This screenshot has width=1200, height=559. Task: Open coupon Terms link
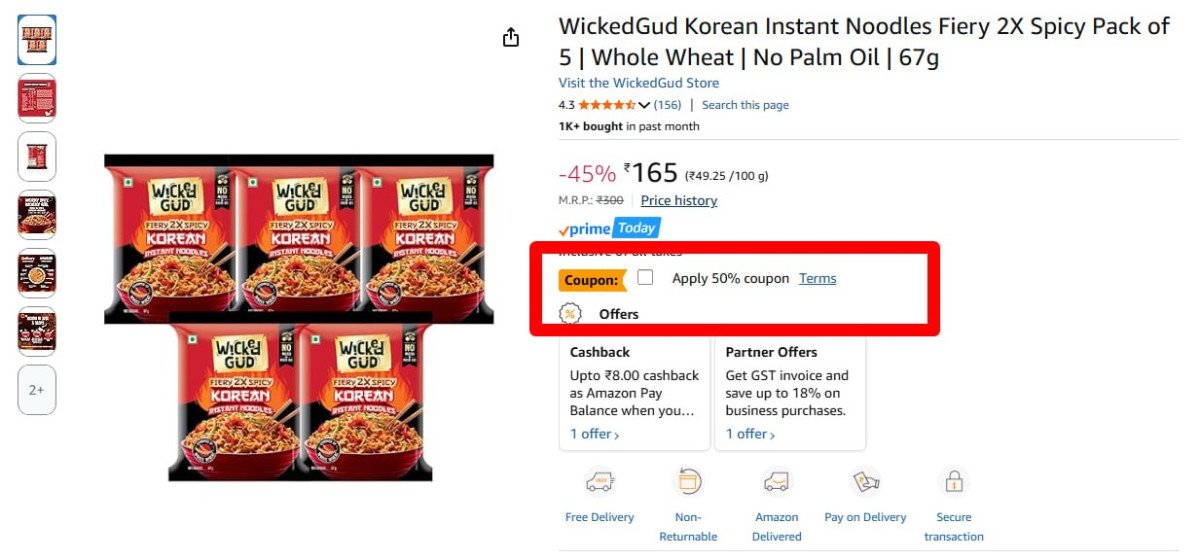[817, 278]
